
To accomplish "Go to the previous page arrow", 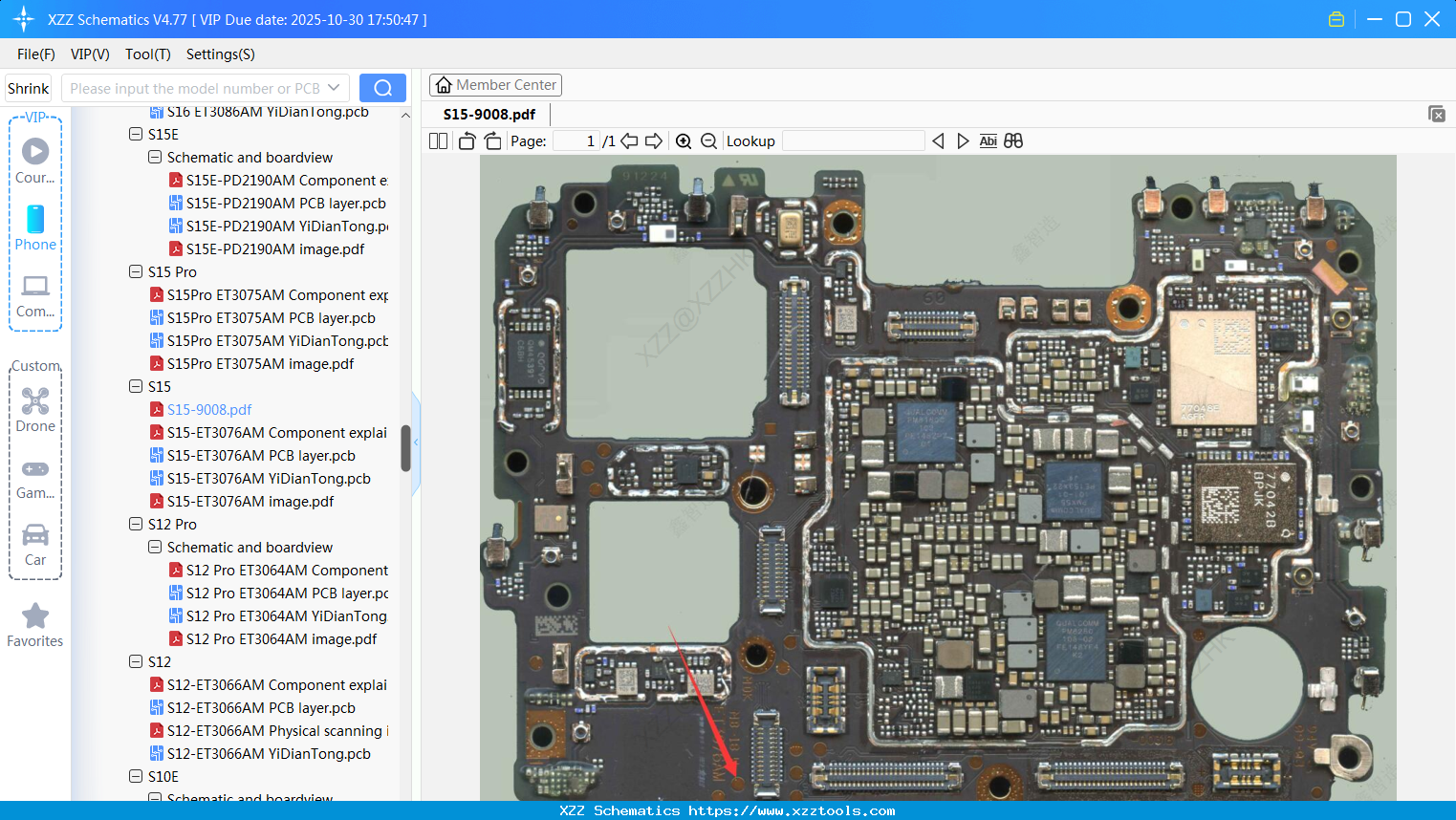I will [x=629, y=141].
